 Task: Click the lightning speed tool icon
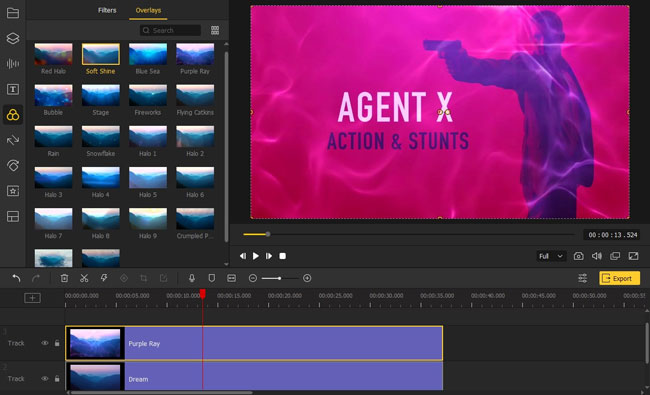tap(104, 278)
